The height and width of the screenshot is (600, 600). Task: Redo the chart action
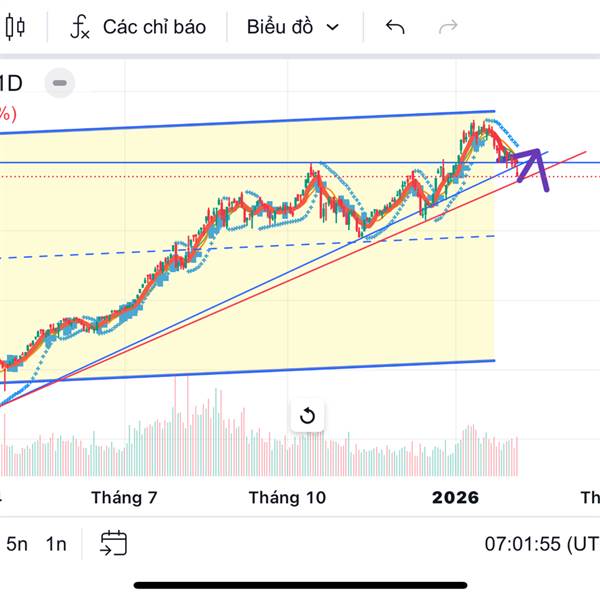(449, 27)
